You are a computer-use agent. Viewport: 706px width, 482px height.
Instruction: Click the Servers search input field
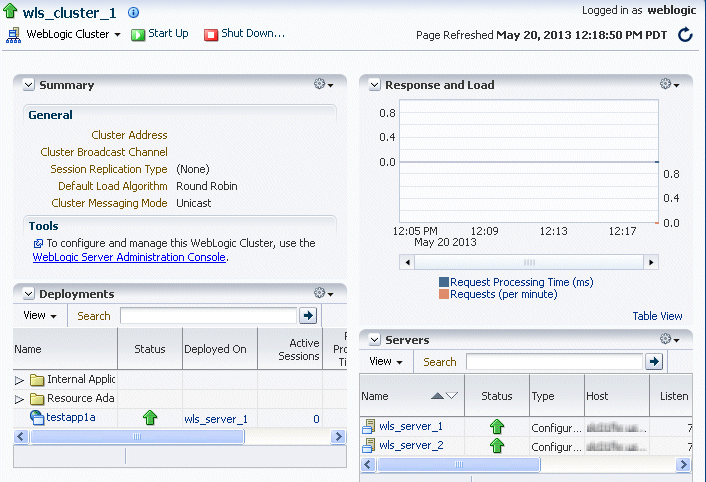554,361
